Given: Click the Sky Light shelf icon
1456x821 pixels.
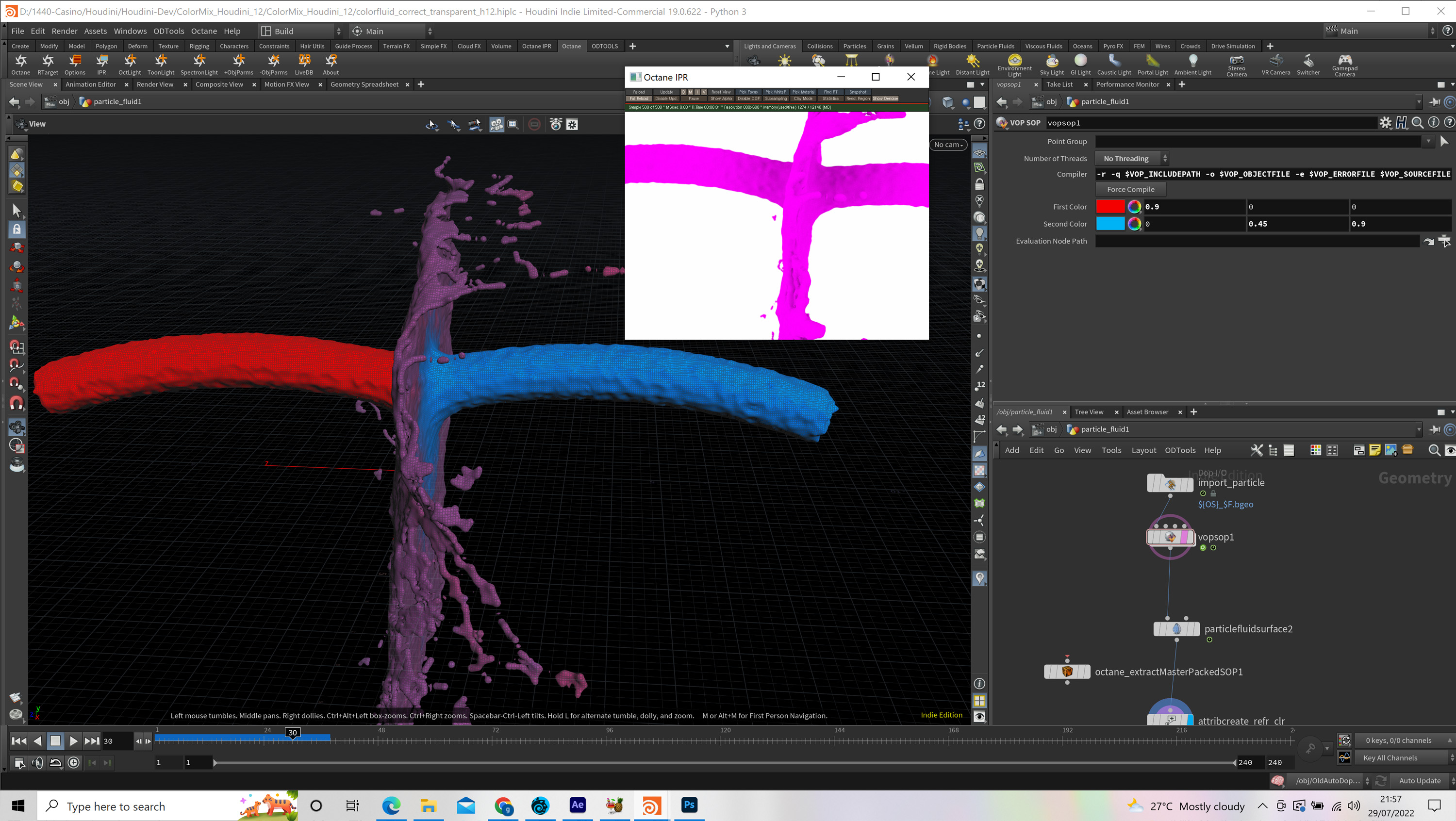Looking at the screenshot, I should point(1051,62).
